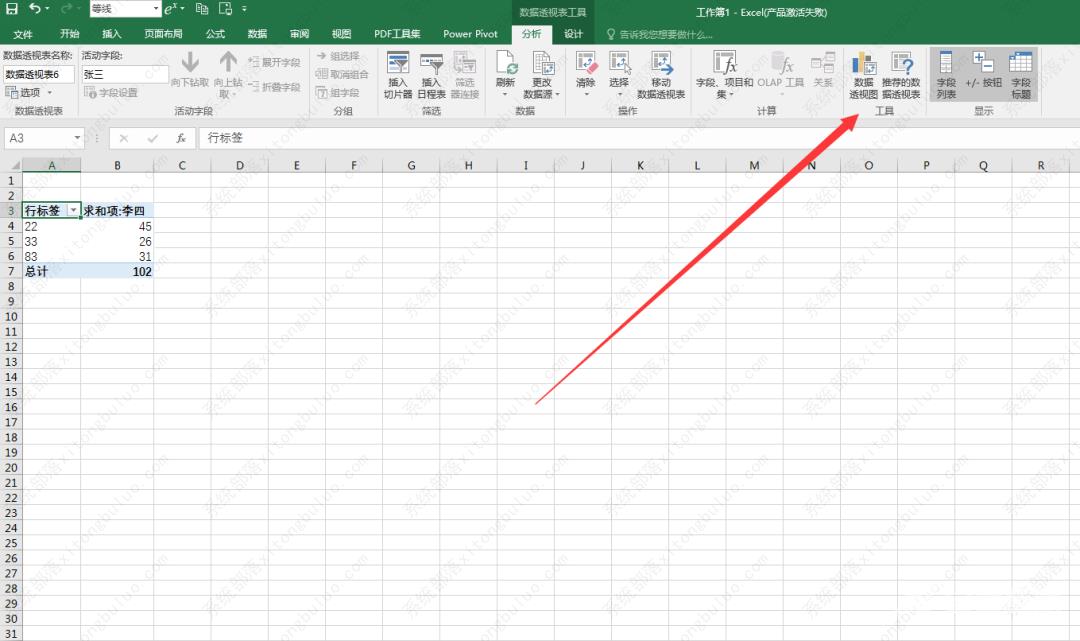Click the 向下钻取 drill down arrow
Screen dimensions: 1080x641
[190, 69]
